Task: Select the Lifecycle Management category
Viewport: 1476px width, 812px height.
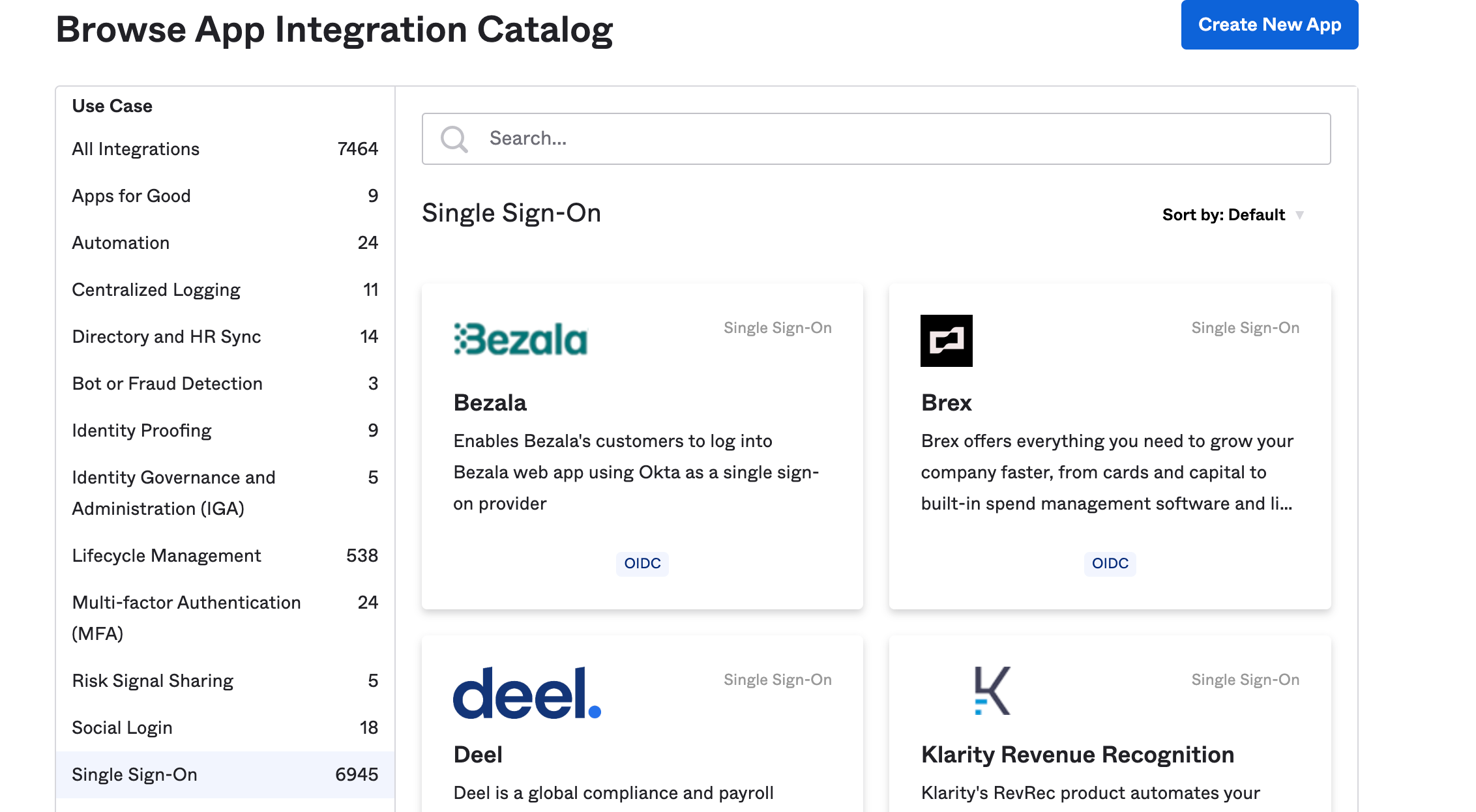Action: (166, 556)
